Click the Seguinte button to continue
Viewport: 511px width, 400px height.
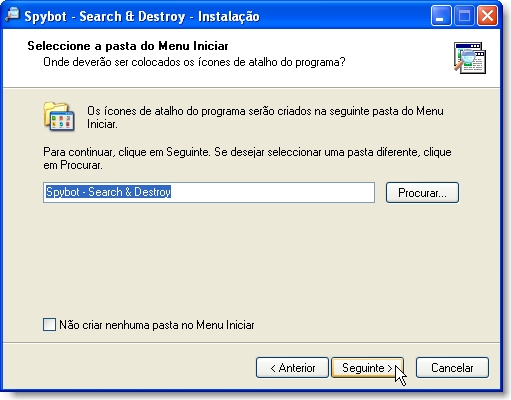pos(368,368)
